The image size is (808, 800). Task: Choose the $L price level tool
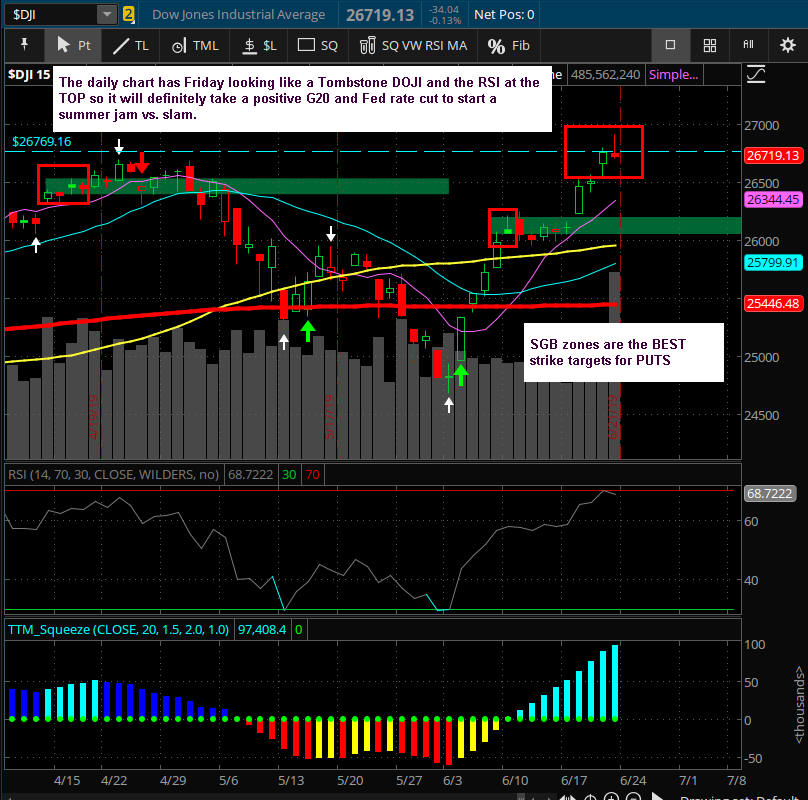coord(259,45)
